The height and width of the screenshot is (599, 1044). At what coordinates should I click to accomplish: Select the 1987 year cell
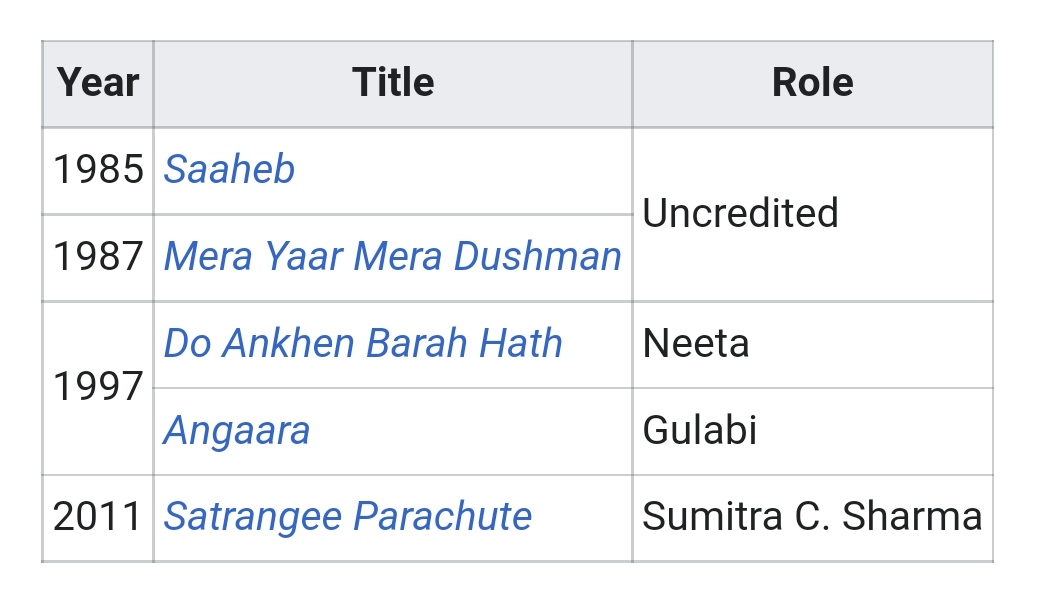click(98, 258)
